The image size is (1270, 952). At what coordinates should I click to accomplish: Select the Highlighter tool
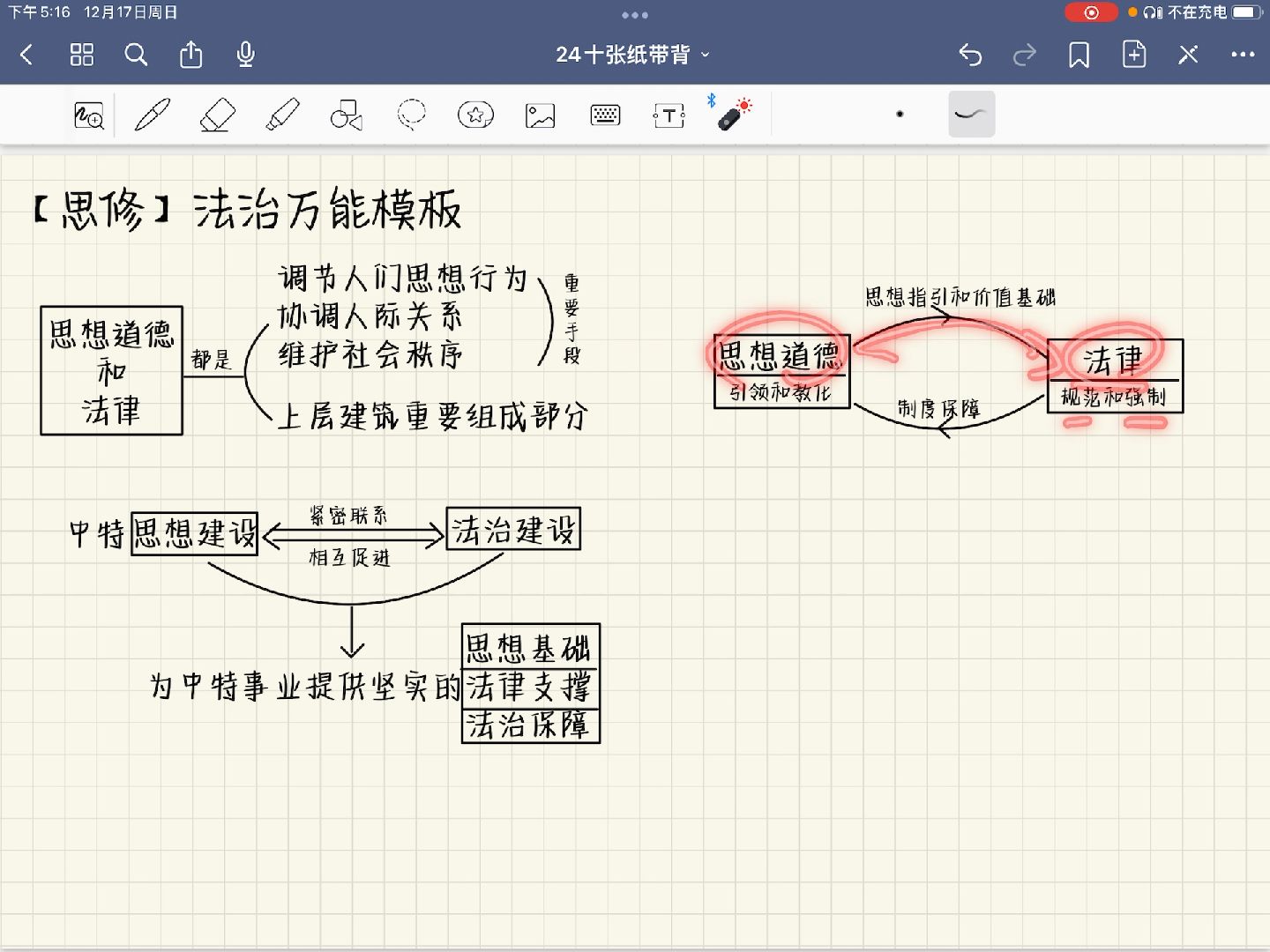point(282,115)
